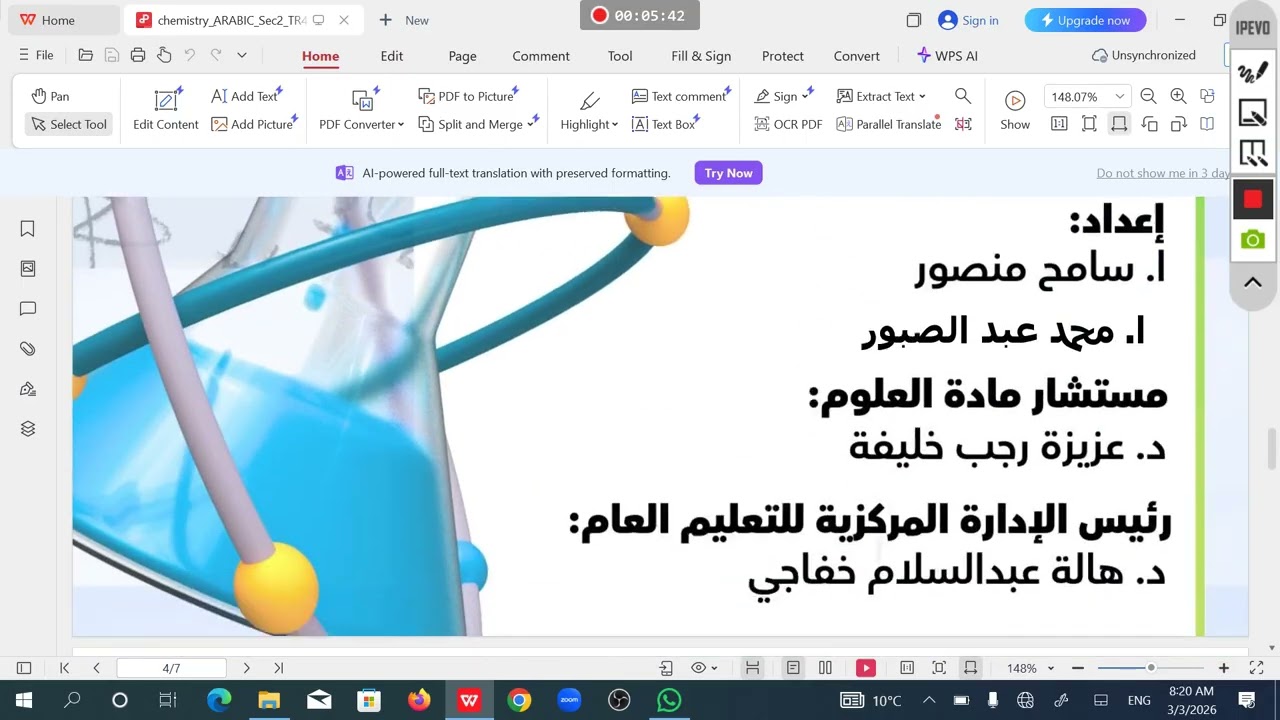Viewport: 1280px width, 720px height.
Task: Open the Highlight dropdown
Action: point(589,110)
